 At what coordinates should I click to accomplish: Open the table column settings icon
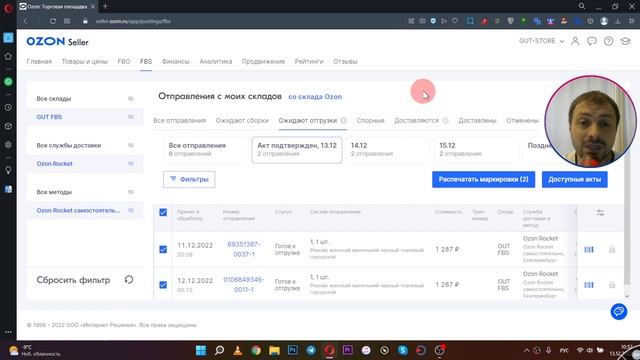[x=600, y=213]
